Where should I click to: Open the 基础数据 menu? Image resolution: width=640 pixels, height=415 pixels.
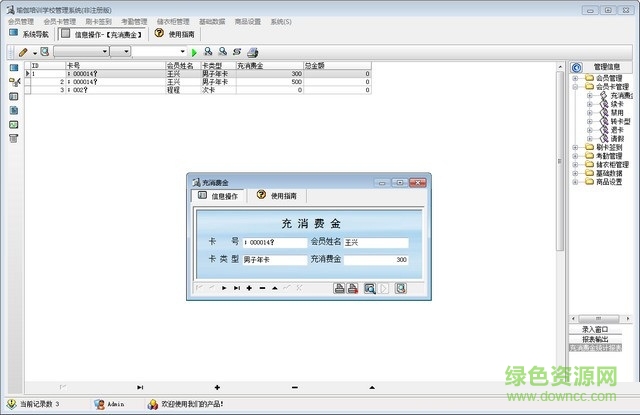point(212,22)
